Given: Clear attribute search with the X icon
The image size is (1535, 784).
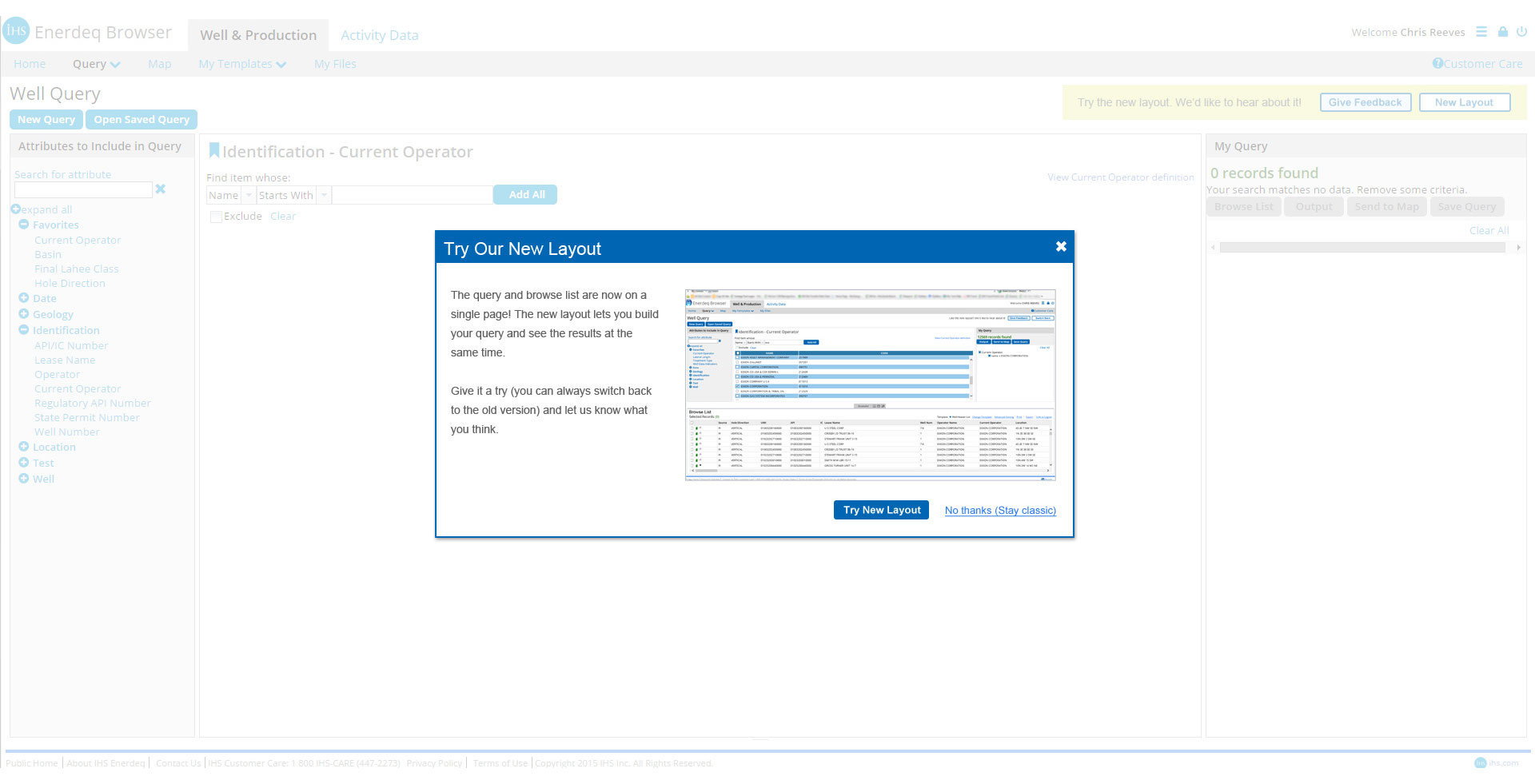Looking at the screenshot, I should click(x=161, y=189).
